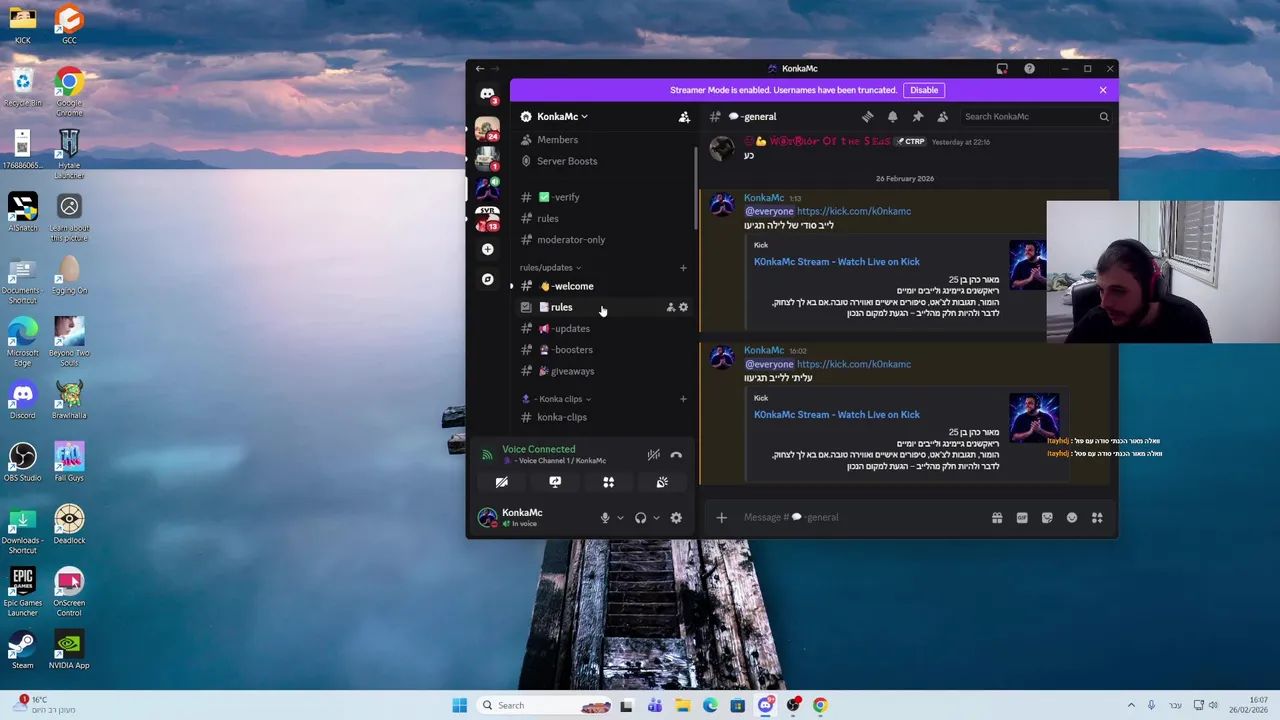Screen dimensions: 1280x720
Task: Create channel in Konka clips category
Action: tap(683, 399)
